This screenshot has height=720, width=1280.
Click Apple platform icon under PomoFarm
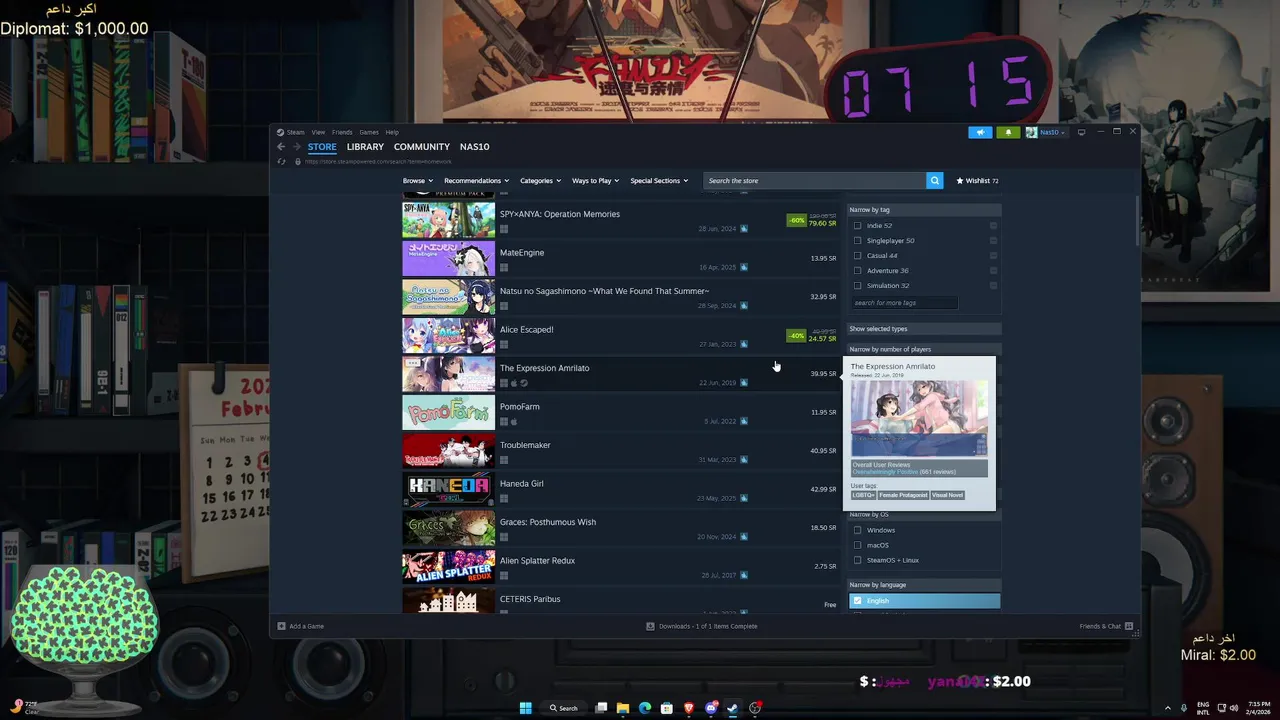coord(514,422)
